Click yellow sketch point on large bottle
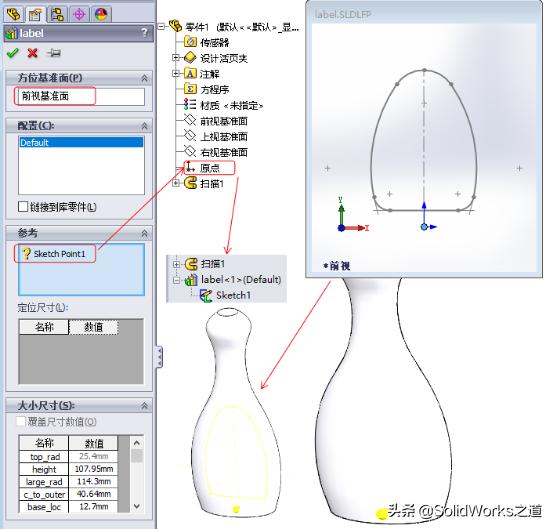Image resolution: width=554 pixels, height=530 pixels. pos(382,514)
